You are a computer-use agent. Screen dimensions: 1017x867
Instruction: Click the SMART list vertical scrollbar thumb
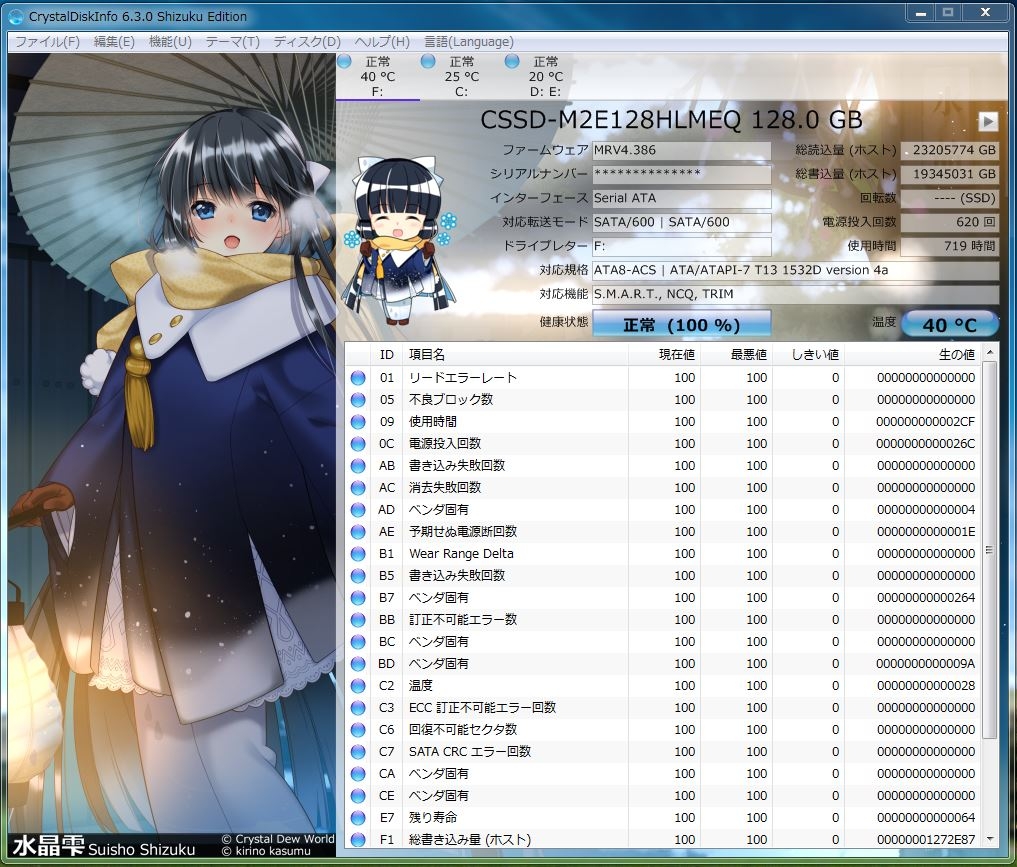[x=990, y=550]
